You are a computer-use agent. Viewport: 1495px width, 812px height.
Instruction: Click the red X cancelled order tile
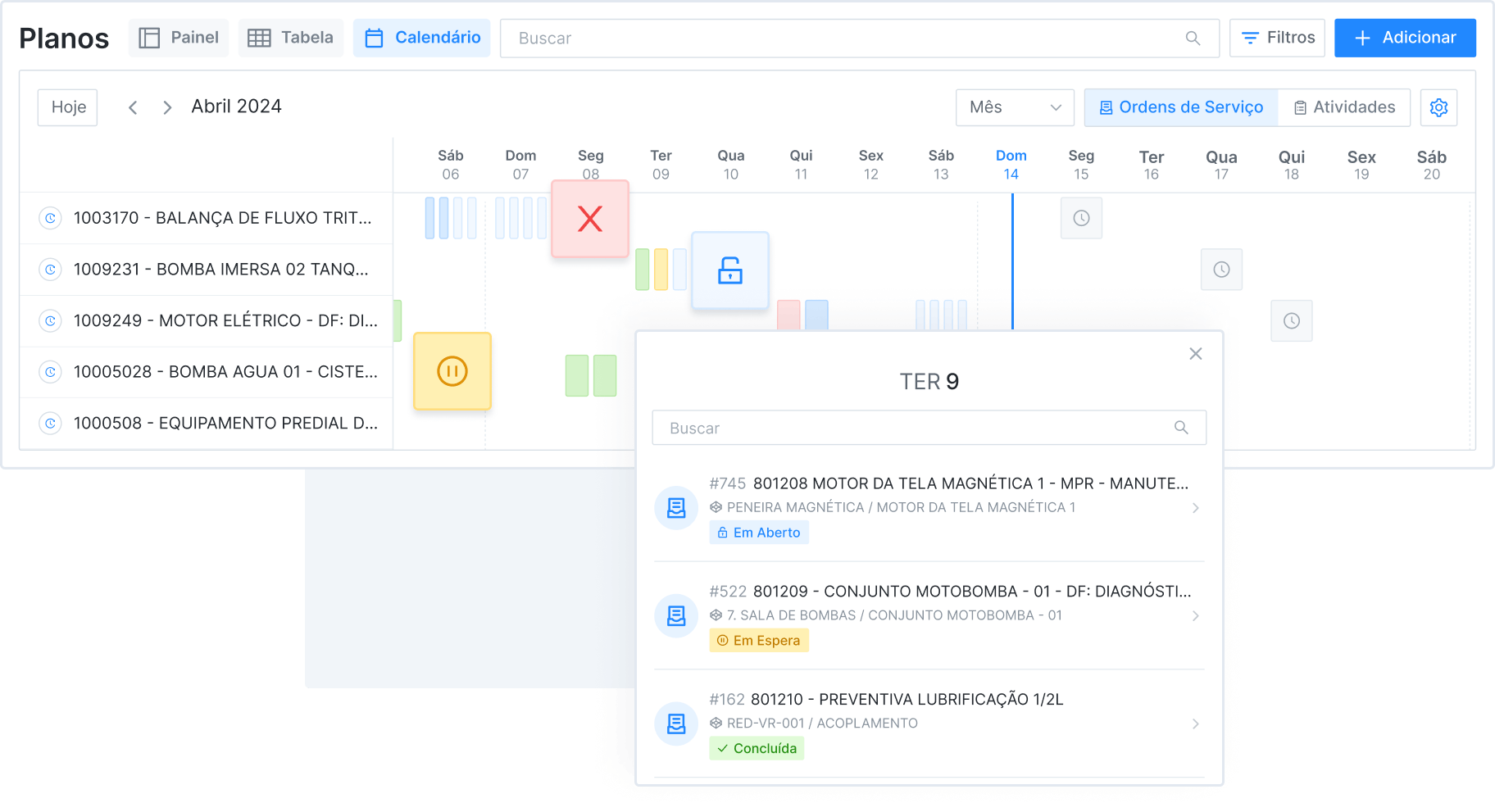pyautogui.click(x=590, y=219)
